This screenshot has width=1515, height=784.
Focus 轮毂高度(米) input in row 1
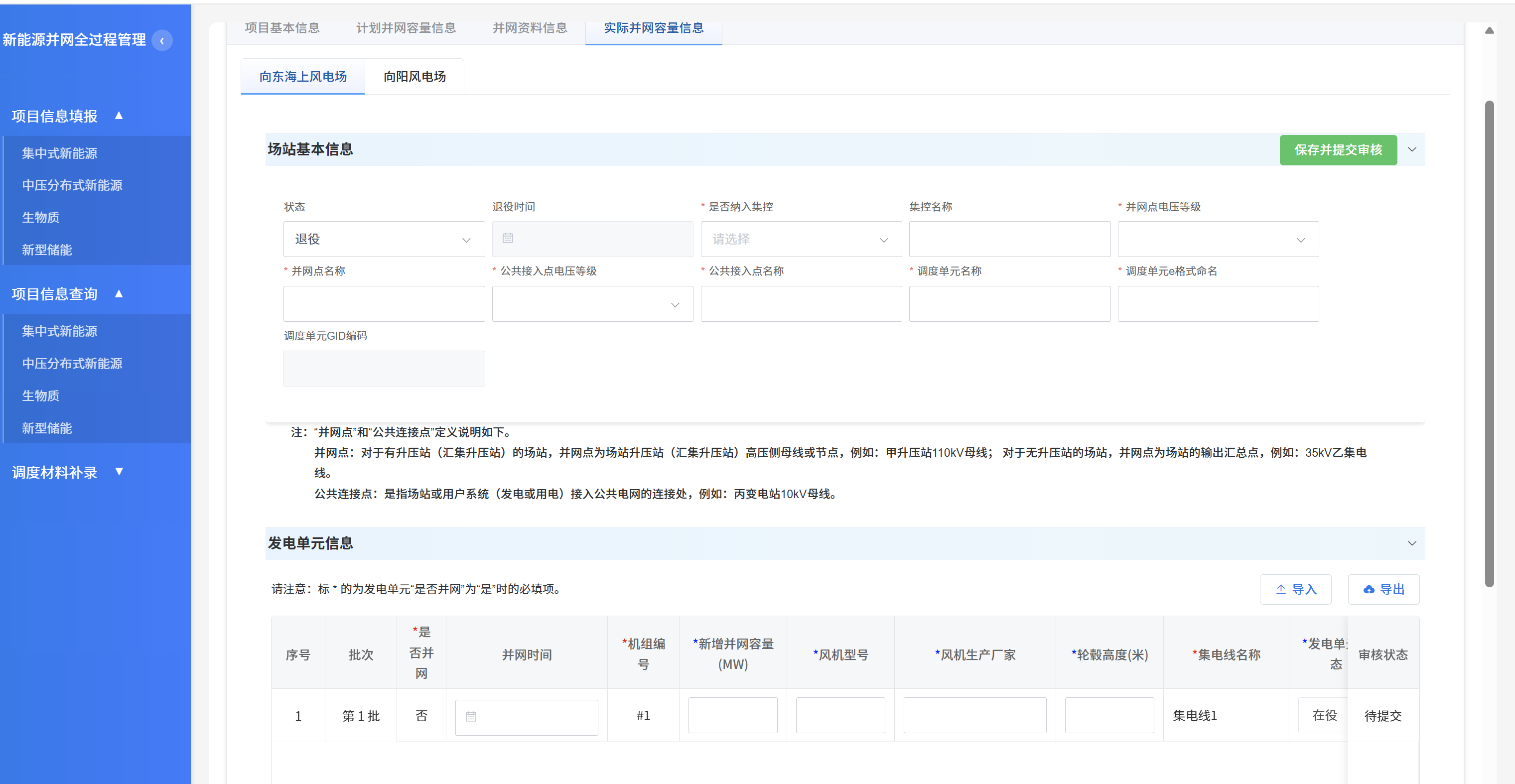[x=1109, y=715]
